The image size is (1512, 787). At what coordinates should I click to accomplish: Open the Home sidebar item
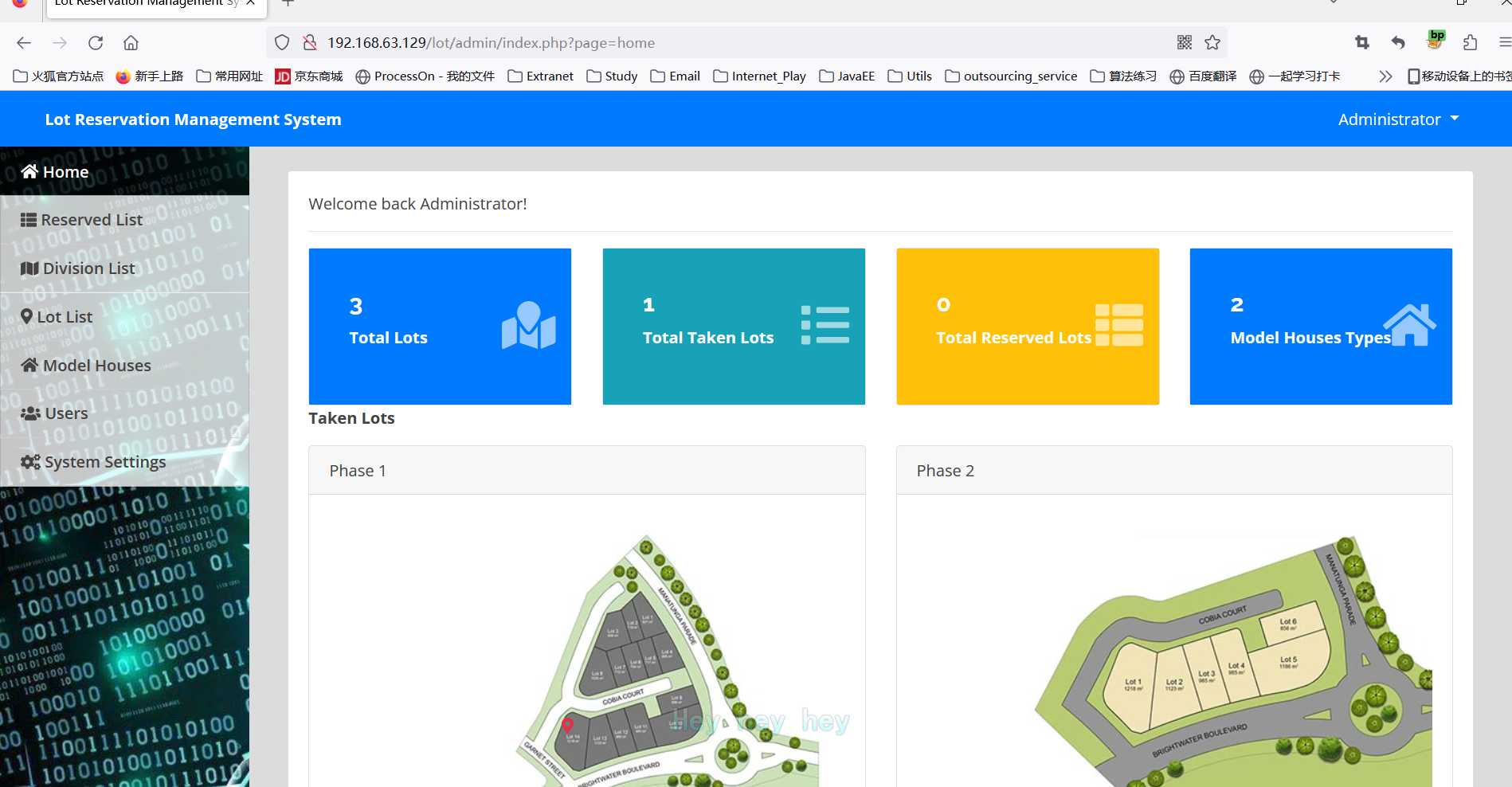[x=124, y=171]
